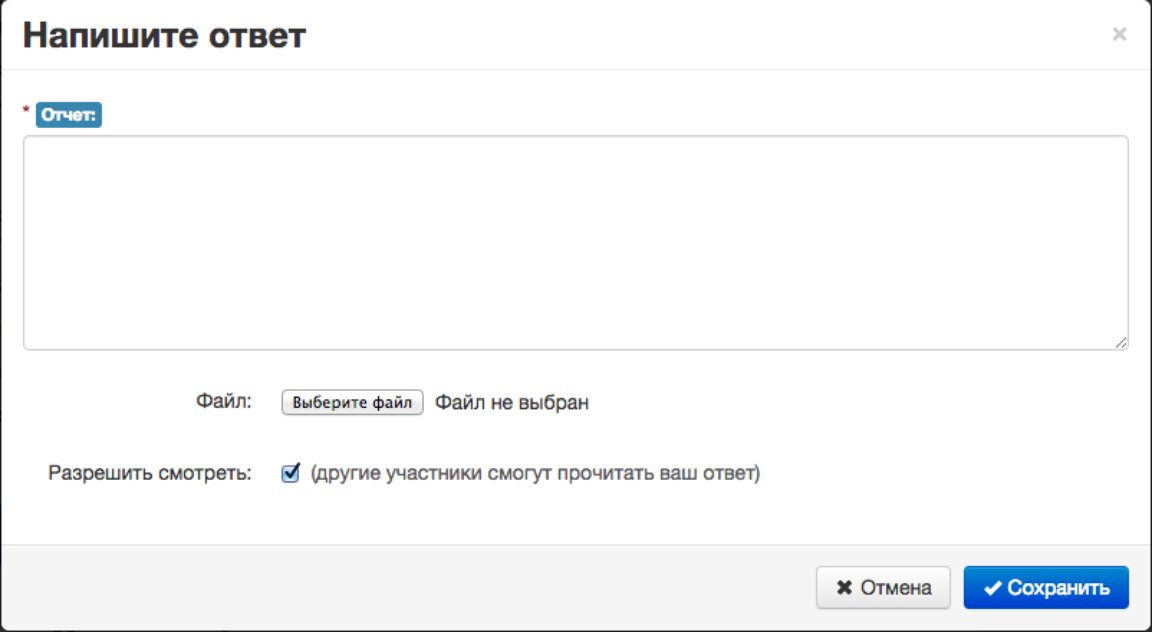Click the Напишите ответ dialog title
Screen dimensions: 1152x632
165,35
